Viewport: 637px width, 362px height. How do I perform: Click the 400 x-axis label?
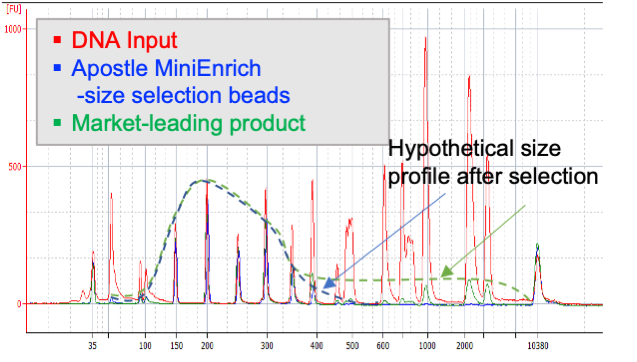316,346
